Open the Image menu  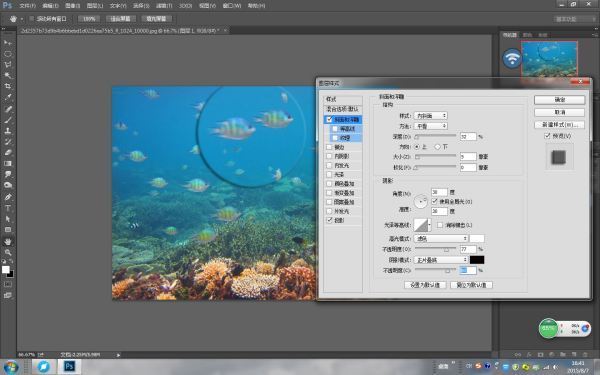click(72, 6)
